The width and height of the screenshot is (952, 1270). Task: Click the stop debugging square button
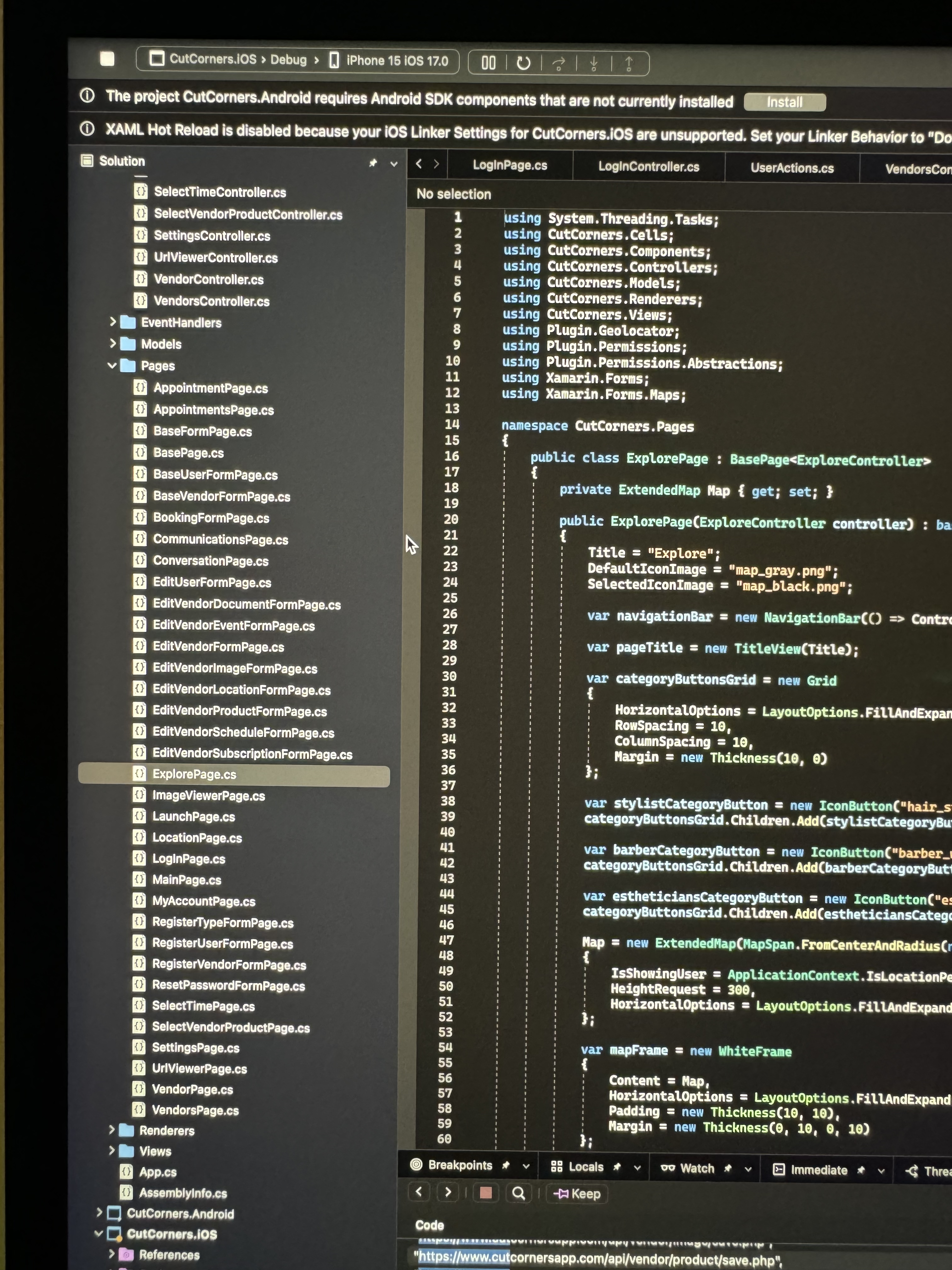click(107, 59)
